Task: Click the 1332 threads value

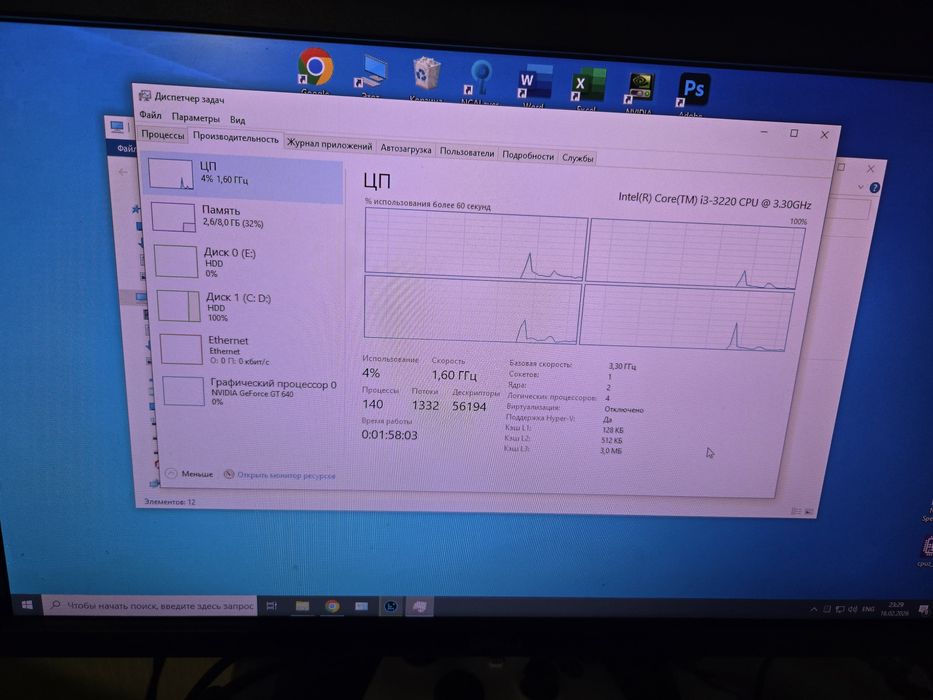Action: pos(425,405)
